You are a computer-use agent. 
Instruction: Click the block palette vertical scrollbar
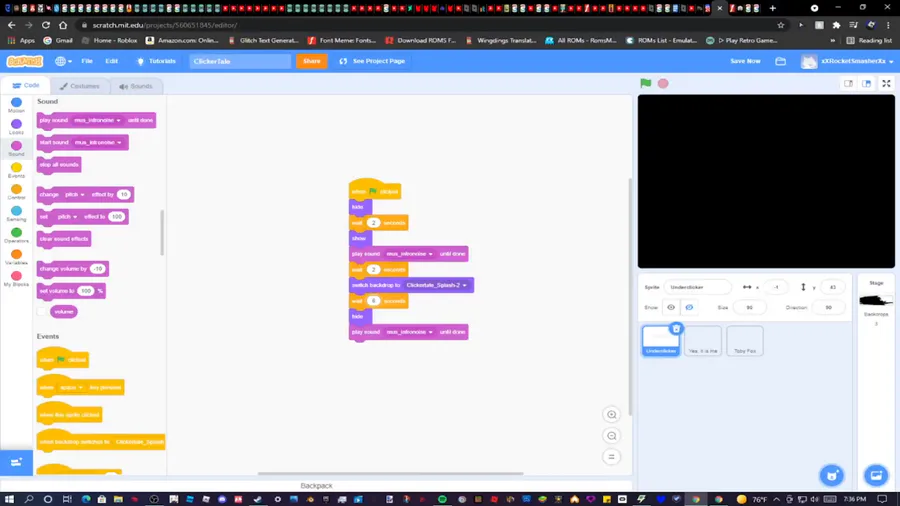coord(162,232)
